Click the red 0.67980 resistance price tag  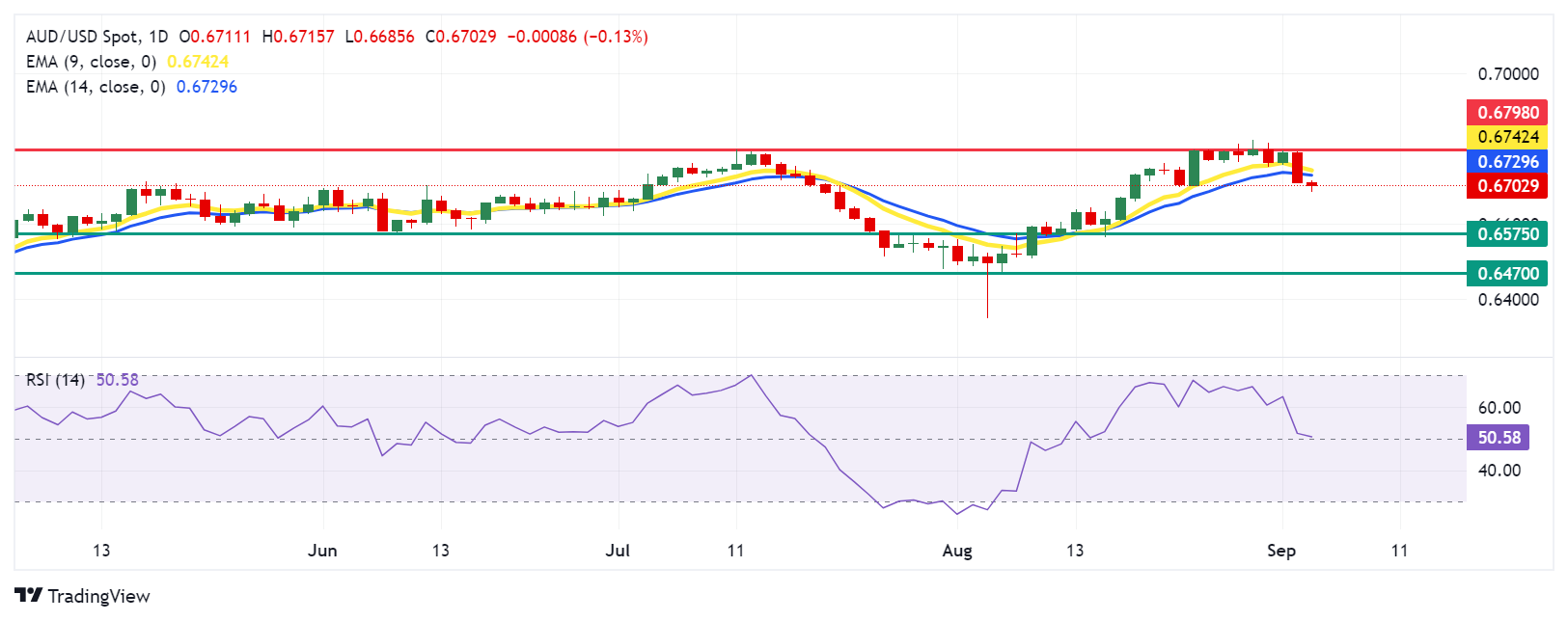click(x=1507, y=112)
